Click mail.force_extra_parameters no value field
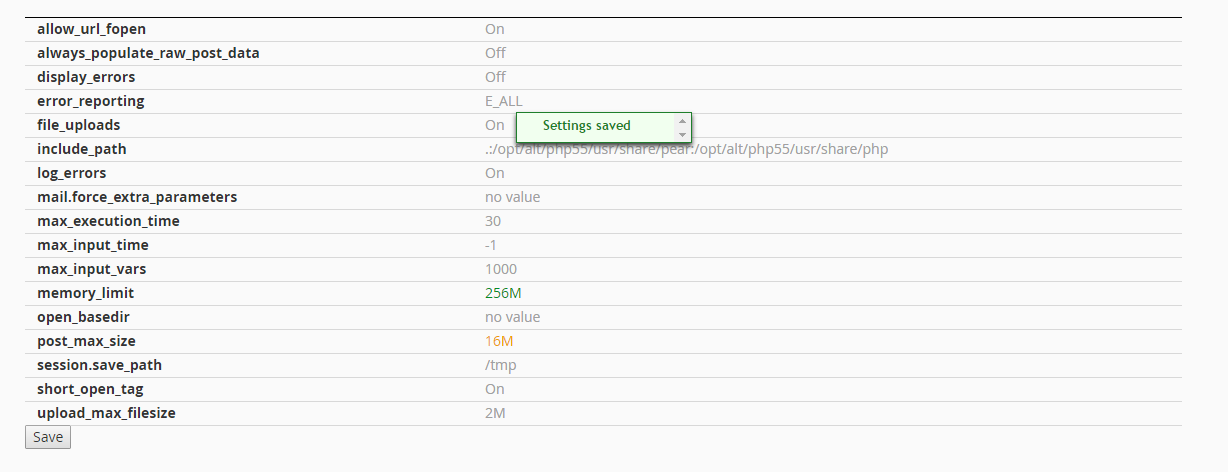Image resolution: width=1228 pixels, height=472 pixels. pyautogui.click(x=512, y=197)
